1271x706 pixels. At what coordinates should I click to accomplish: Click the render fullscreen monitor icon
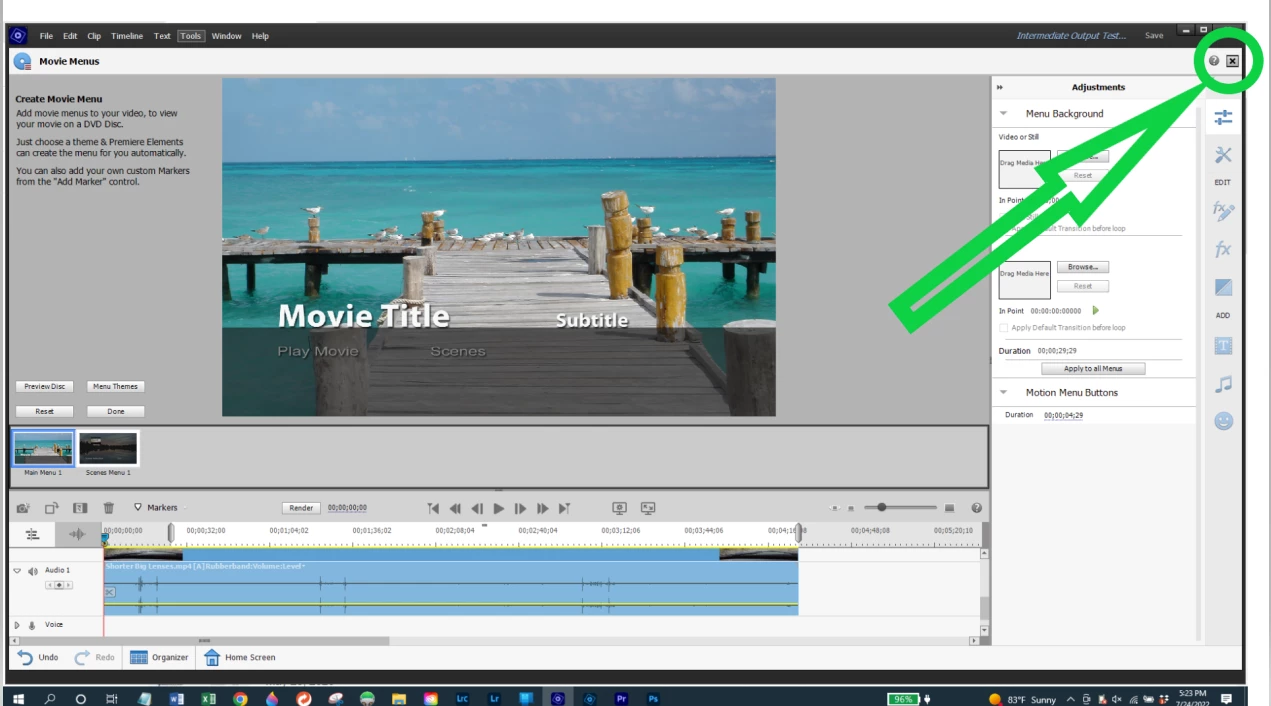tap(648, 508)
